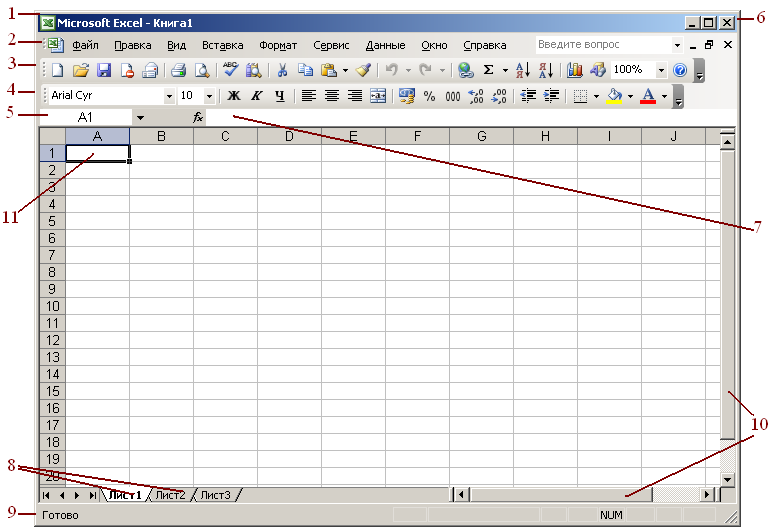Click the formula bar input area
The image size is (771, 532).
pyautogui.click(x=471, y=118)
